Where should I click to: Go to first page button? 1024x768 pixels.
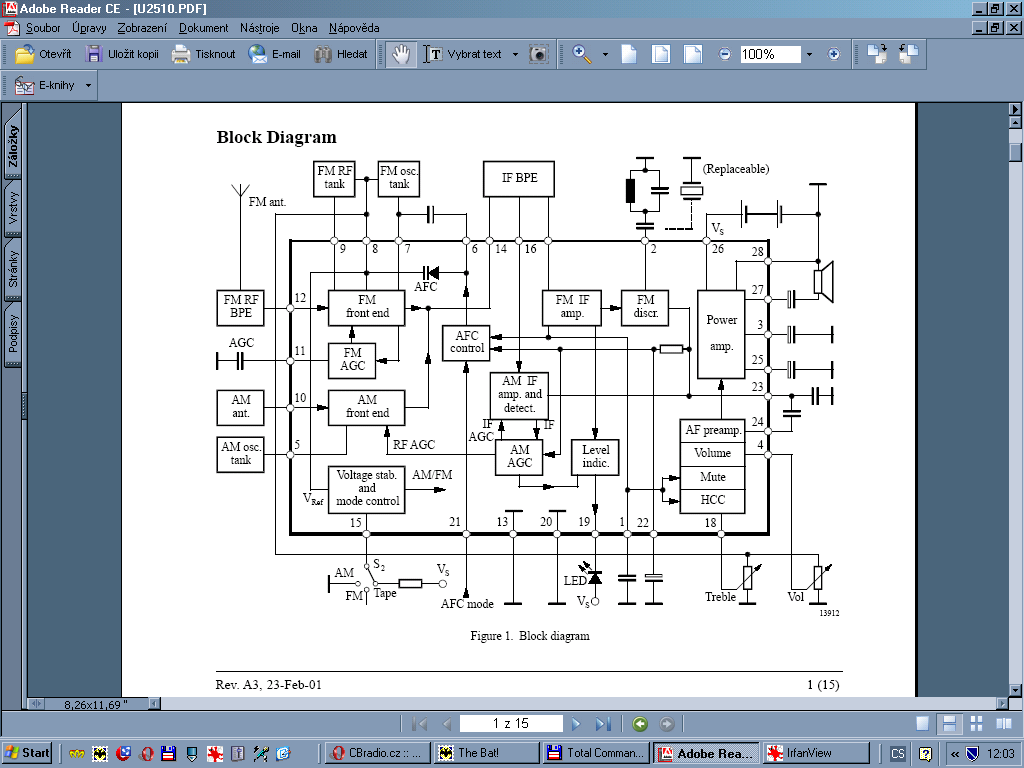pyautogui.click(x=419, y=724)
